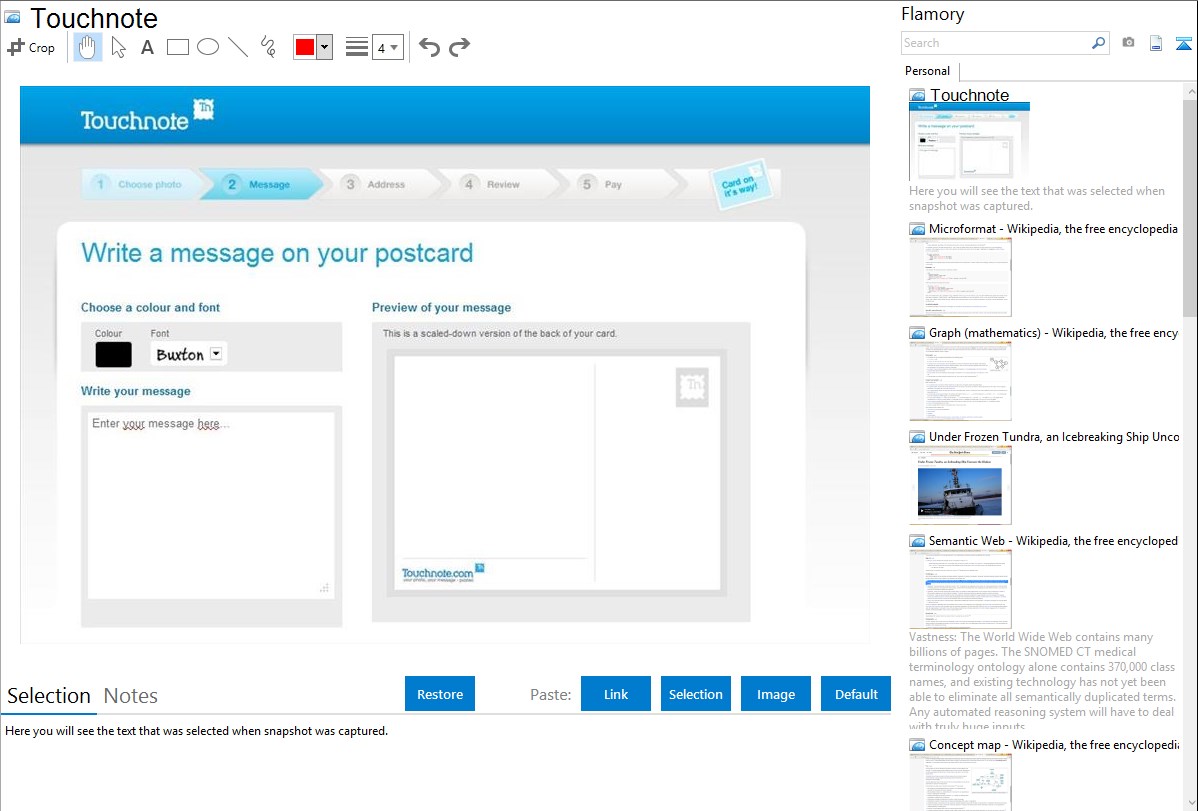Viewport: 1198px width, 811px height.
Task: Click the line thickness icon
Action: point(357,47)
